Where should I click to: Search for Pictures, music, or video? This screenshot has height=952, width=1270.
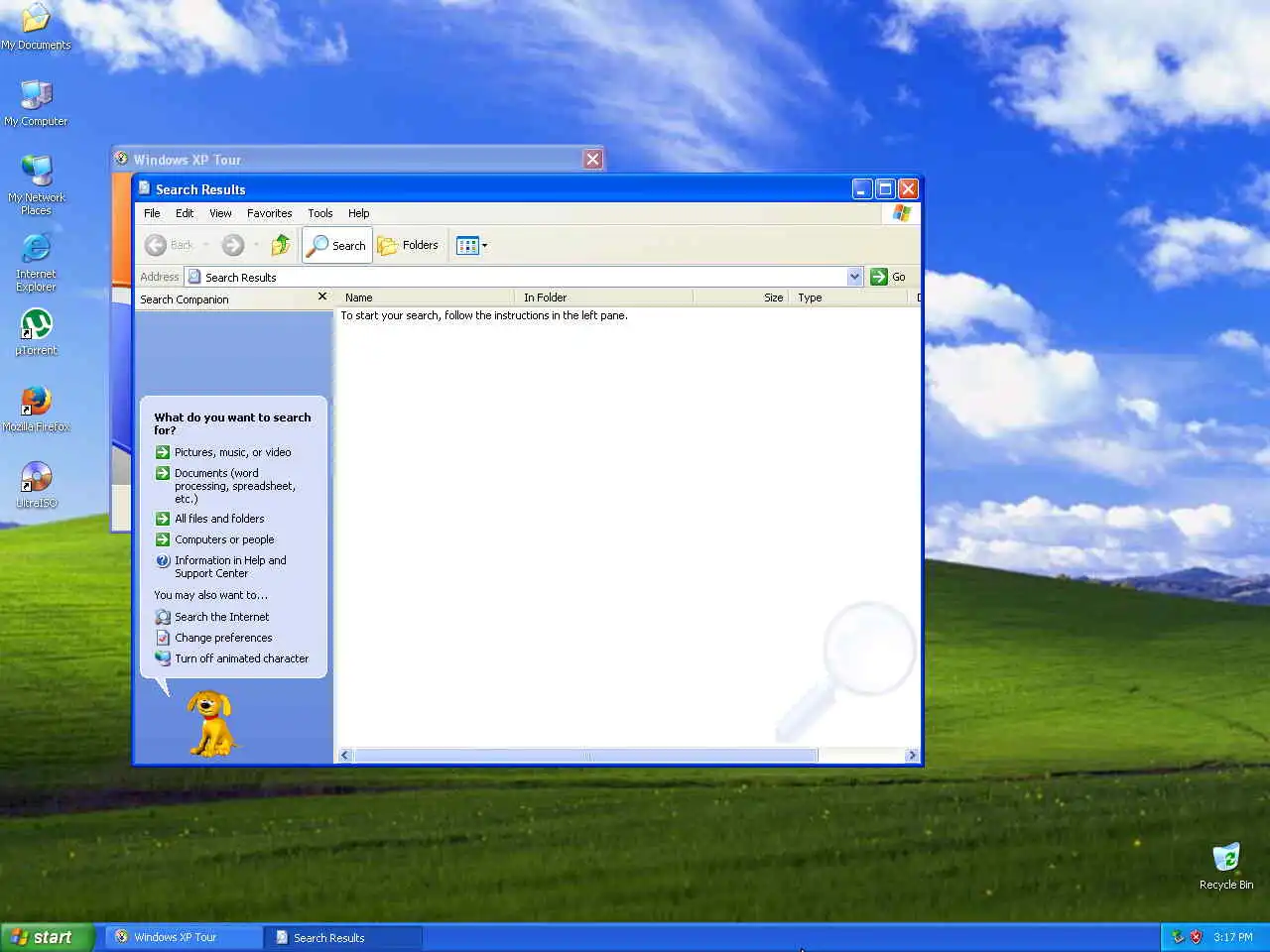click(223, 452)
